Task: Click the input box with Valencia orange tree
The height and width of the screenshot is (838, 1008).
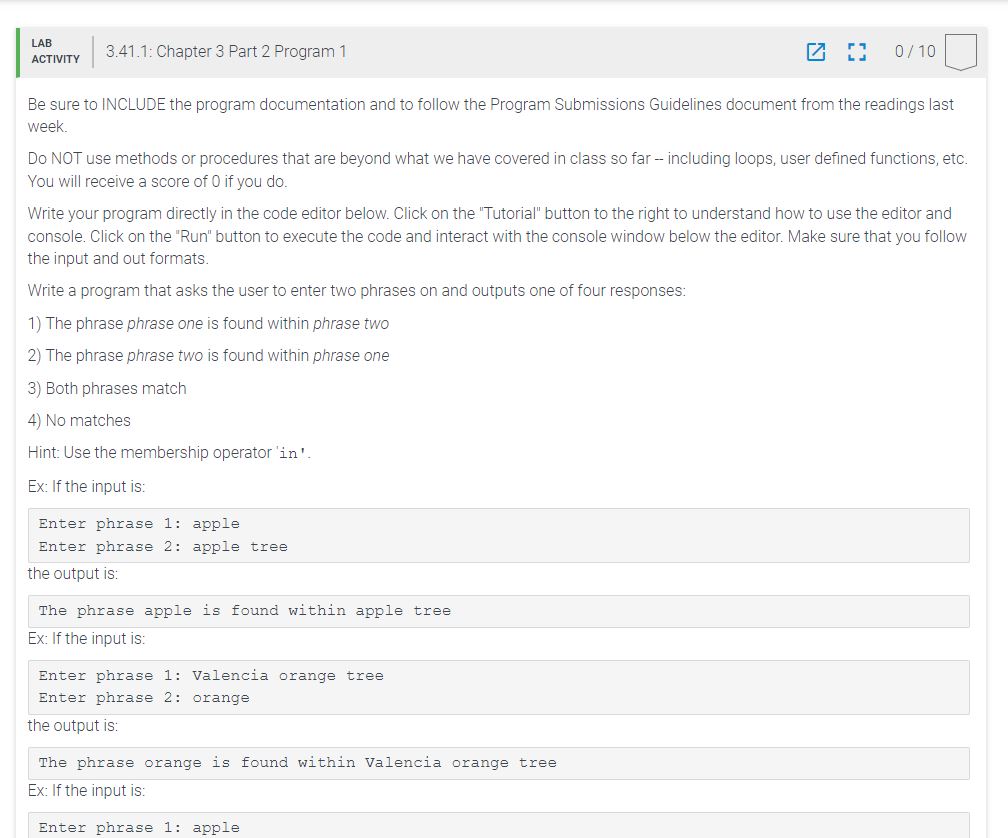Action: (498, 687)
